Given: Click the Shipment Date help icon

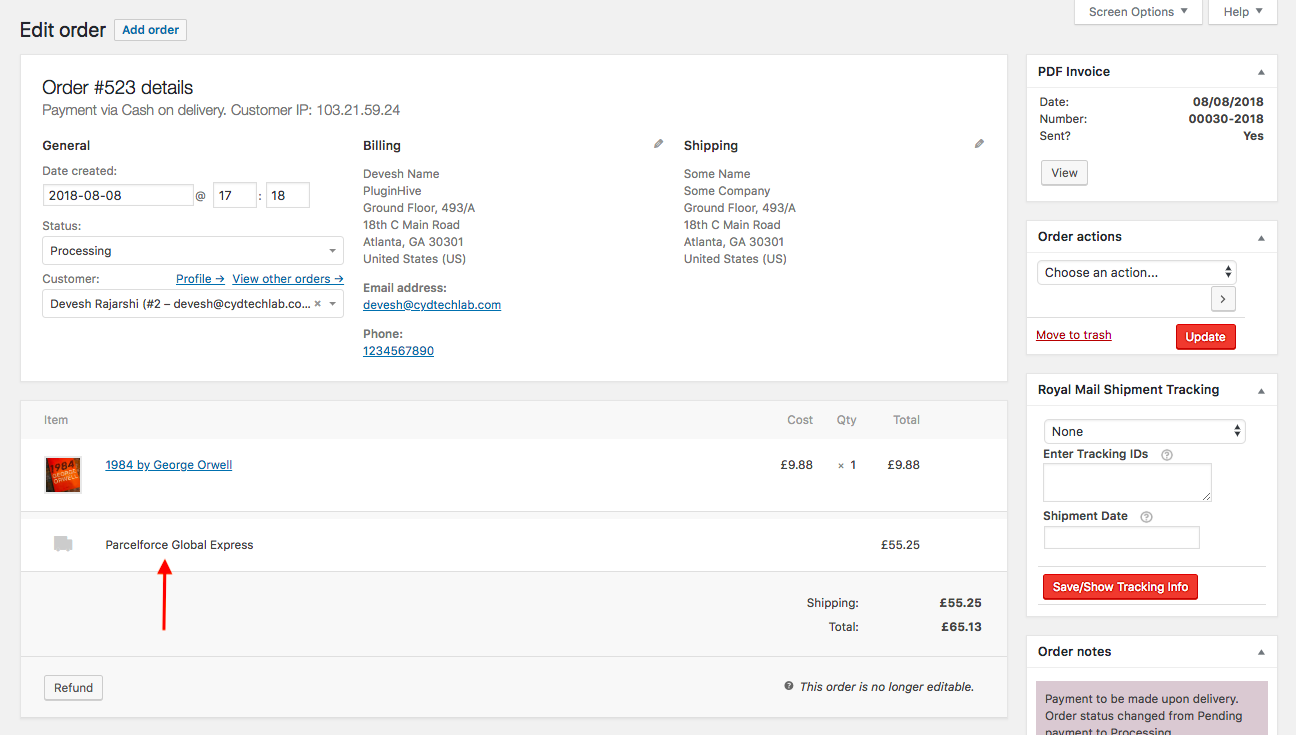Looking at the screenshot, I should (1146, 517).
